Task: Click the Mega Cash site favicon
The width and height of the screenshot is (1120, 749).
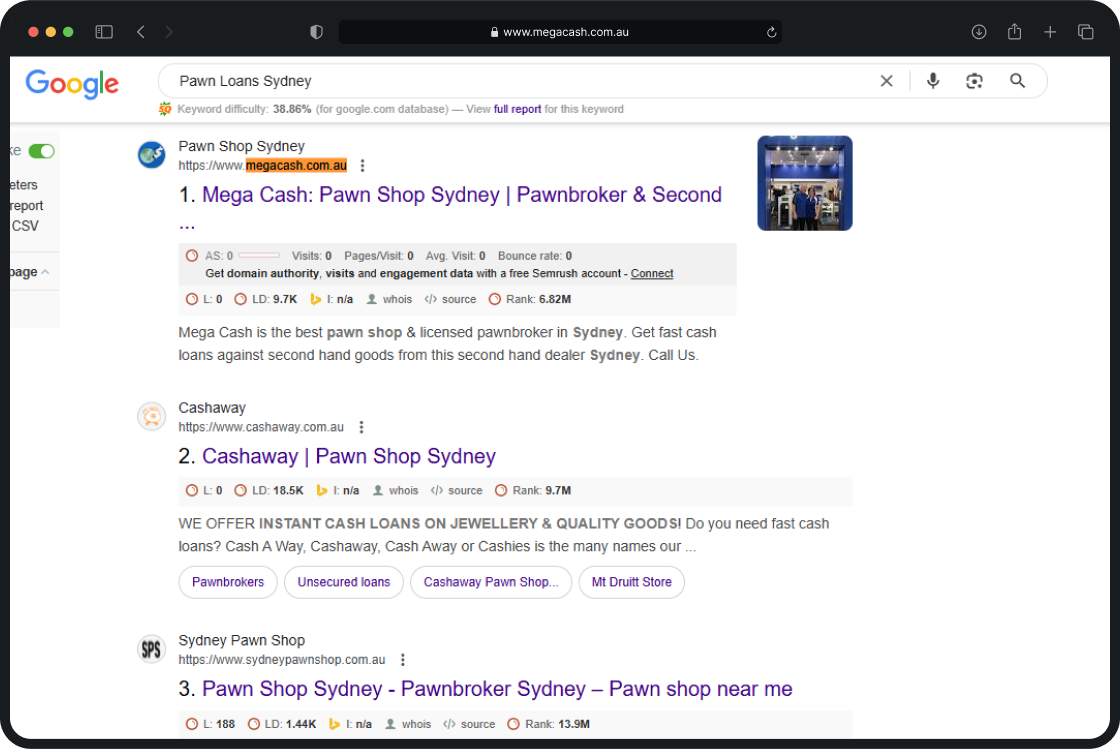Action: [151, 154]
